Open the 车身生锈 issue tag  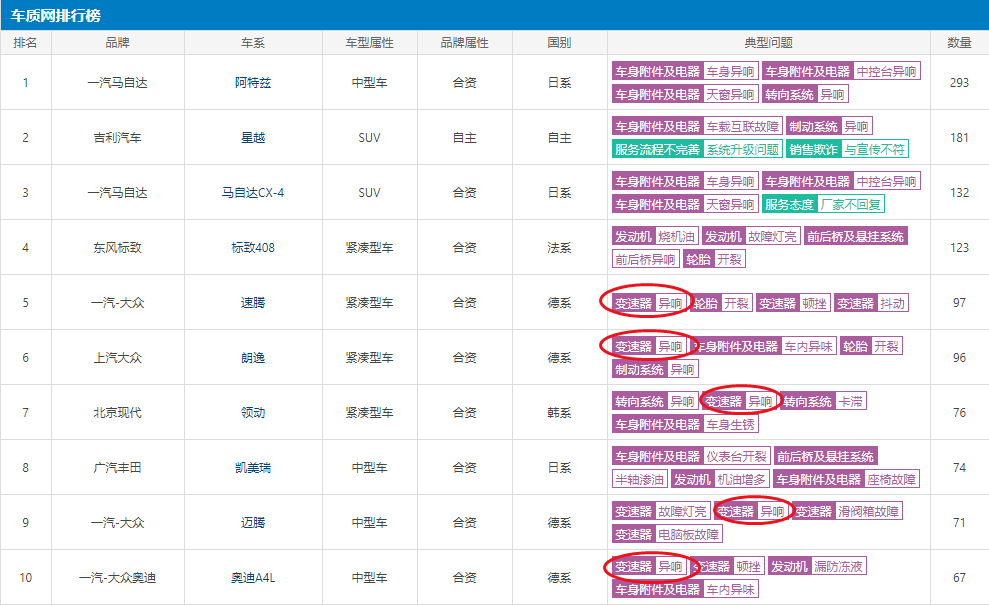click(730, 424)
